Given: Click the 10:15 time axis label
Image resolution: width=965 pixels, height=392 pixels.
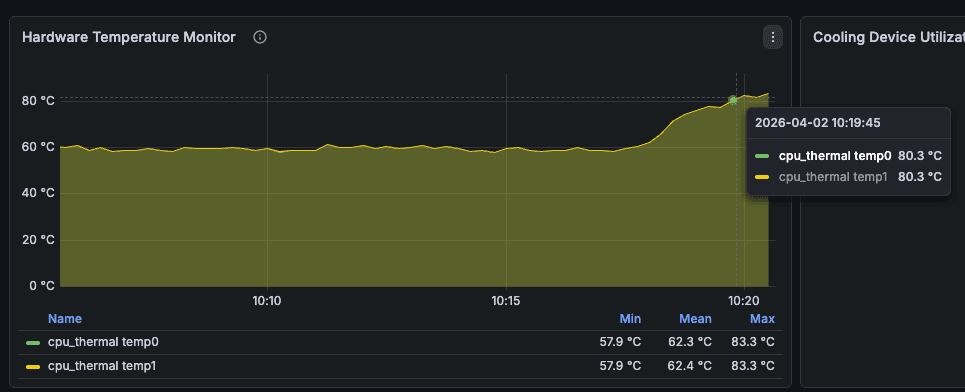Looking at the screenshot, I should pos(506,301).
